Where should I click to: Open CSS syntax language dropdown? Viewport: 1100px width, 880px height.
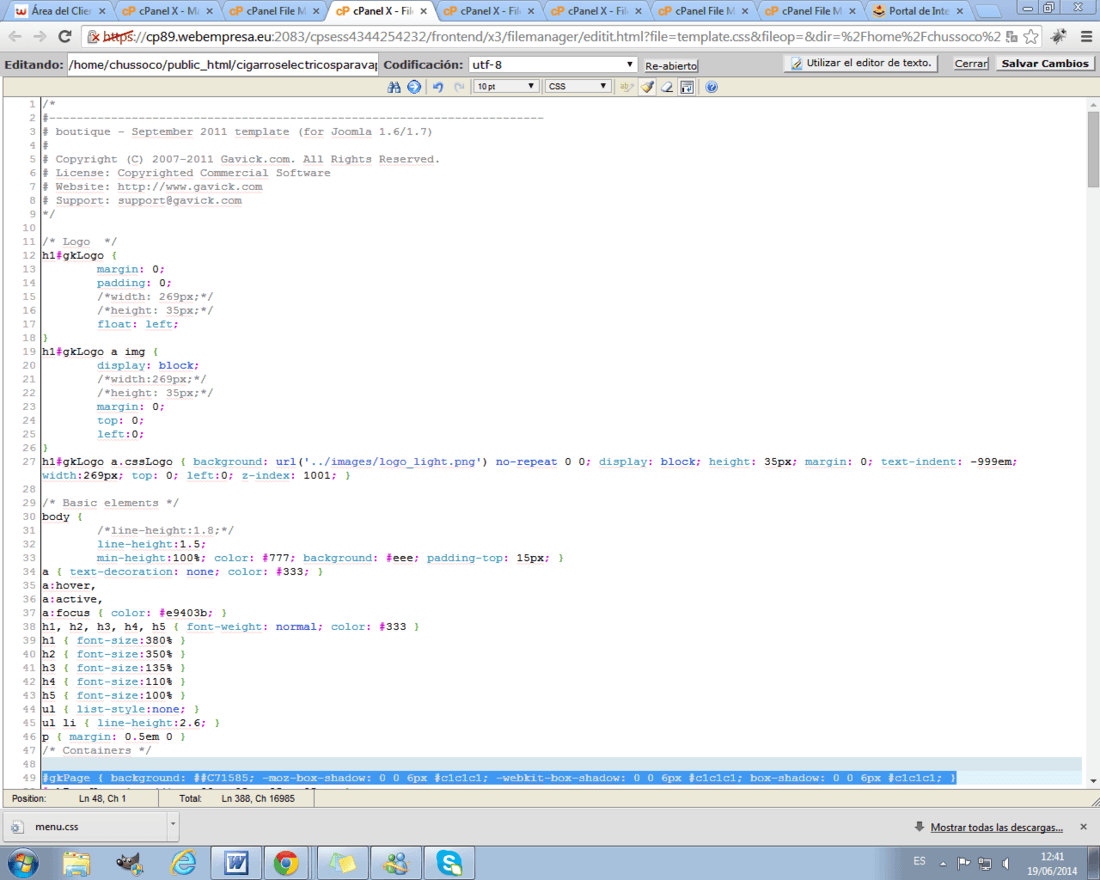tap(577, 86)
